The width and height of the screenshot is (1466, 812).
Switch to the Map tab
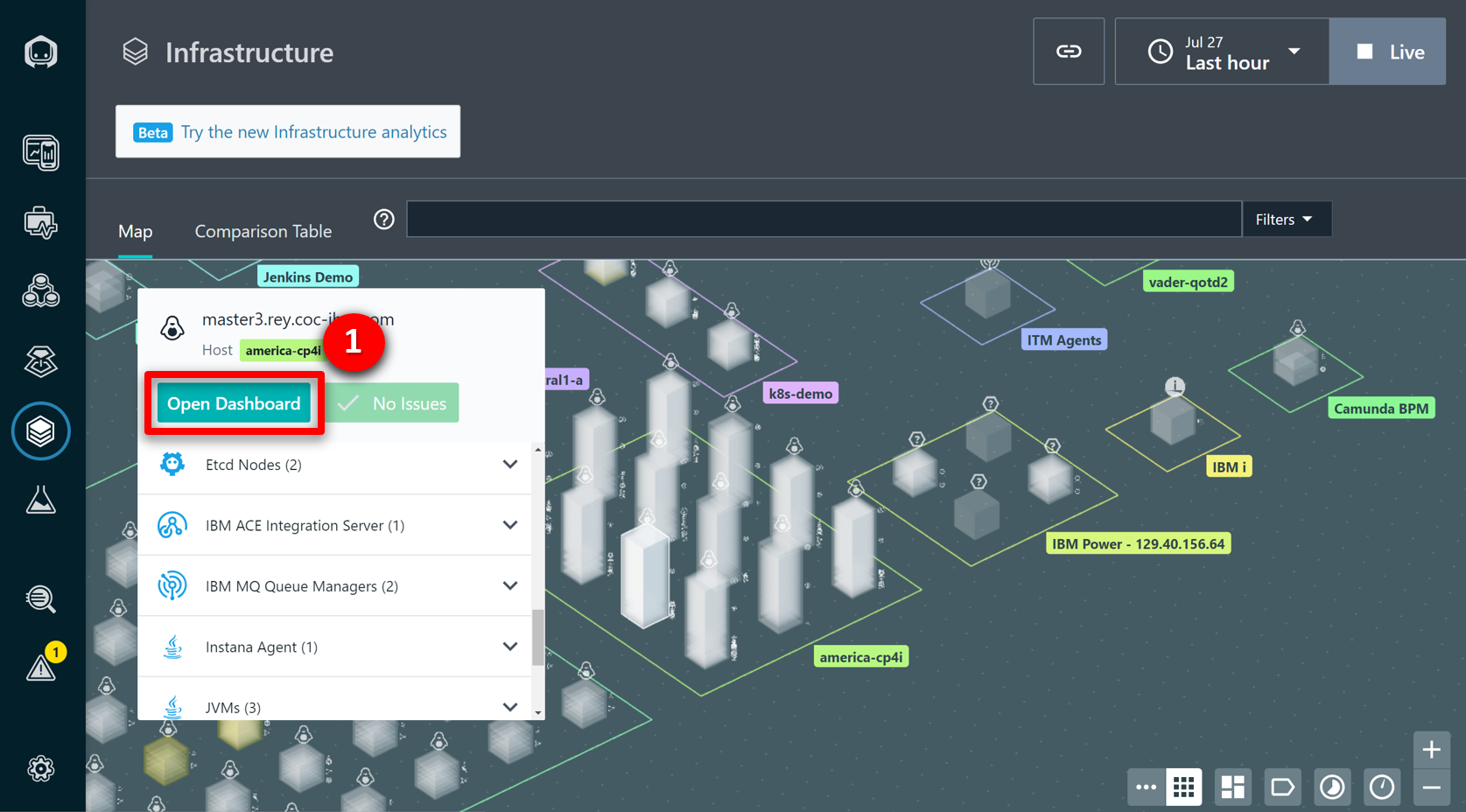point(136,232)
